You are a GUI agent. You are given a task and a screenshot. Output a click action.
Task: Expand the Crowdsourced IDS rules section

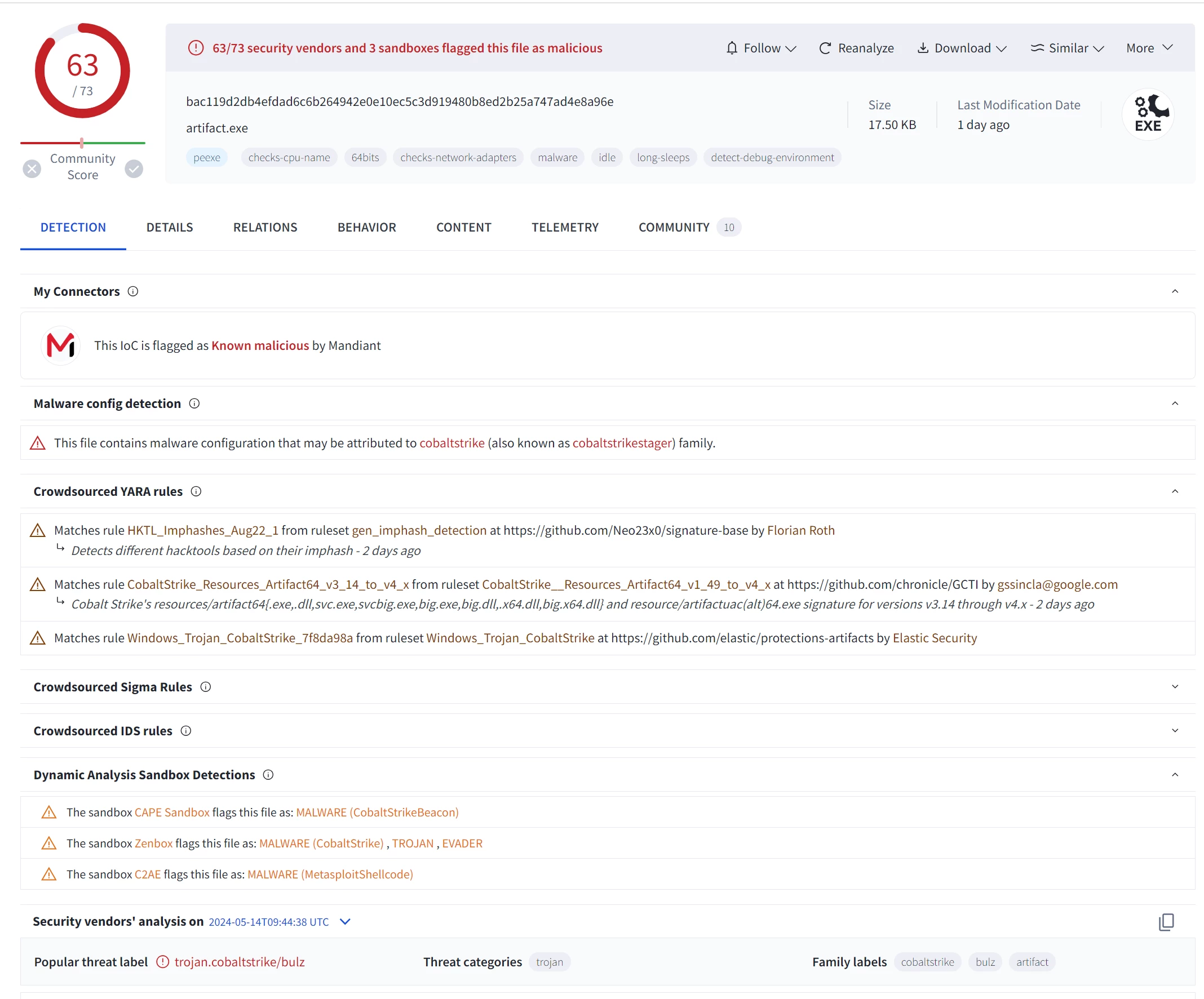pos(1175,731)
